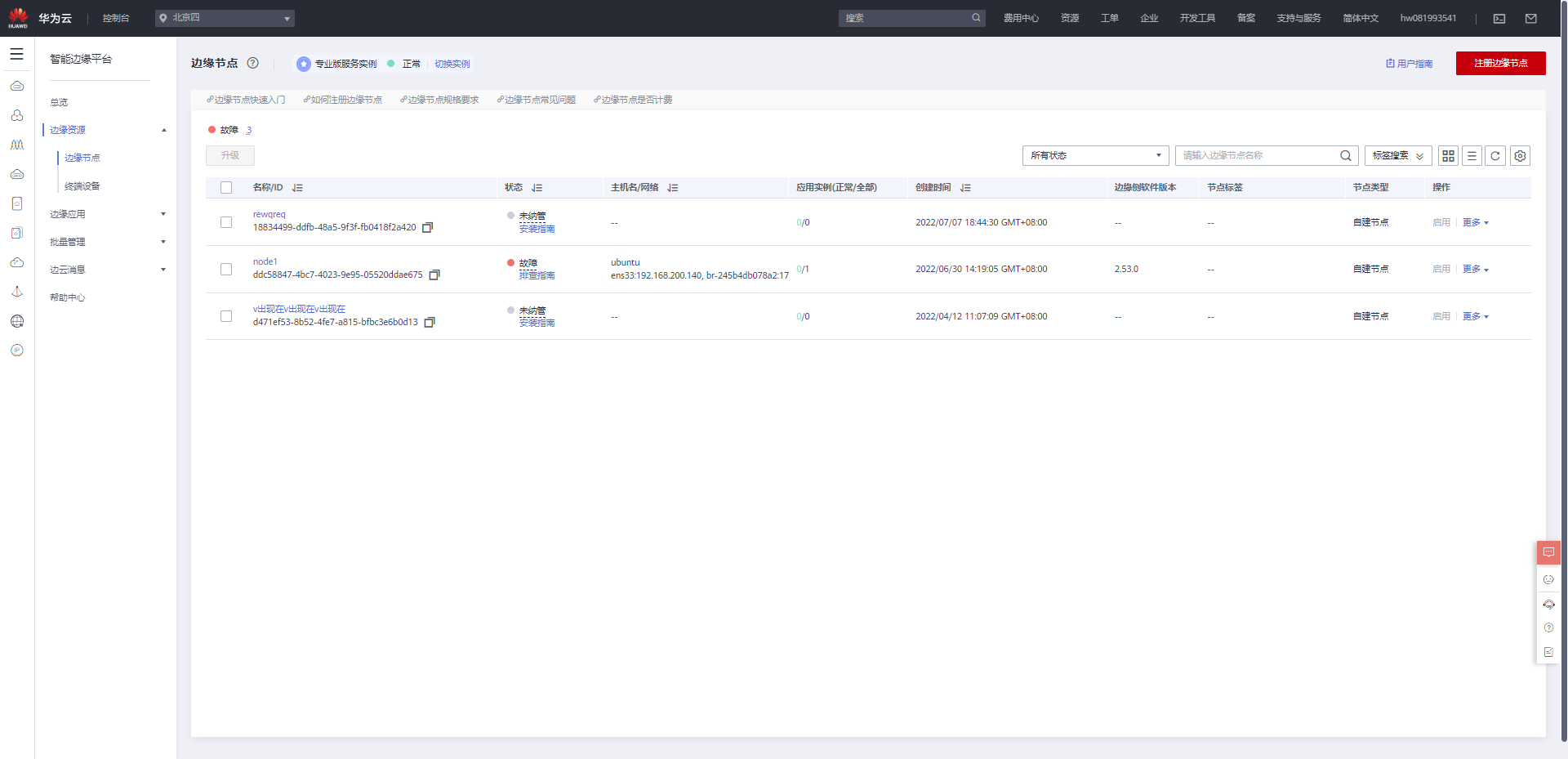Open the node1 node name link
The height and width of the screenshot is (759, 1568).
(x=265, y=261)
